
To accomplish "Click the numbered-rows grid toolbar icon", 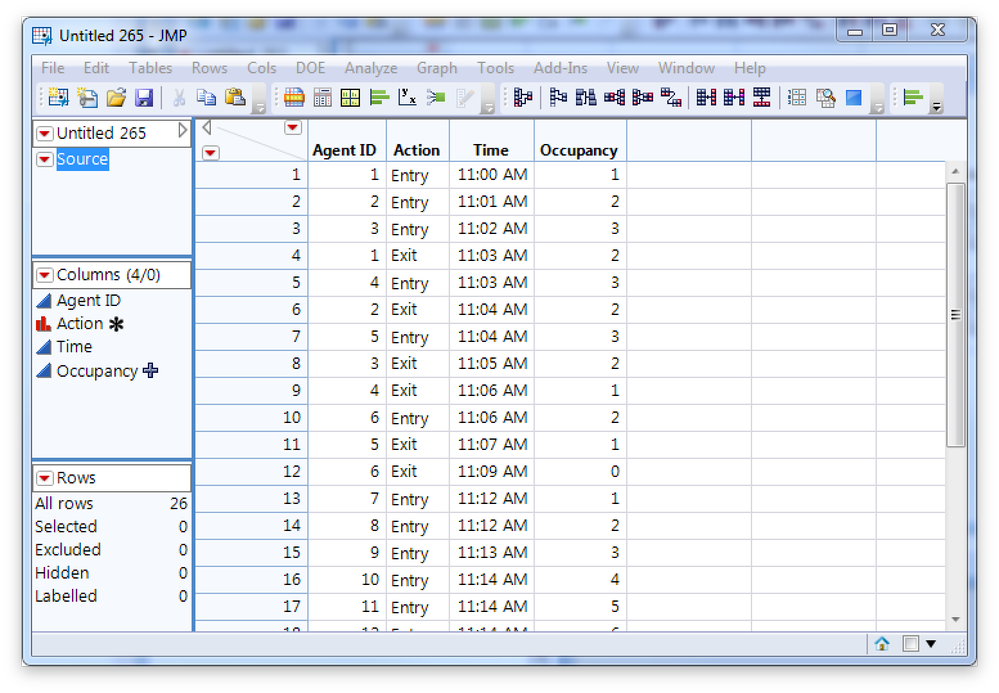I will (x=796, y=97).
